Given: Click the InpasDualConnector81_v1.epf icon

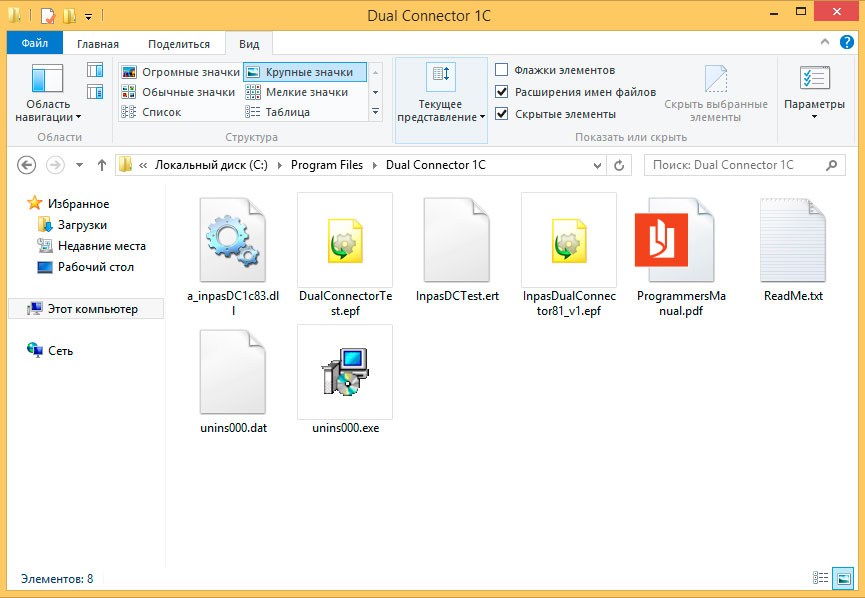Looking at the screenshot, I should [x=568, y=240].
